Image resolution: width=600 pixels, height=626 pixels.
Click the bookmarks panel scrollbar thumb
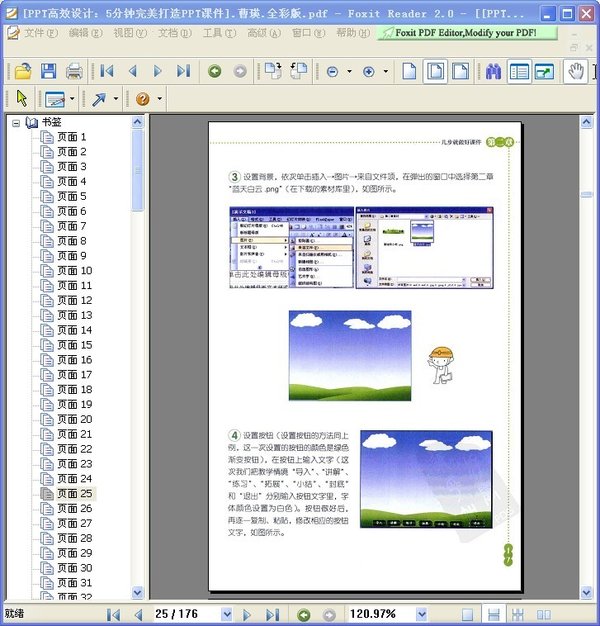[x=137, y=170]
